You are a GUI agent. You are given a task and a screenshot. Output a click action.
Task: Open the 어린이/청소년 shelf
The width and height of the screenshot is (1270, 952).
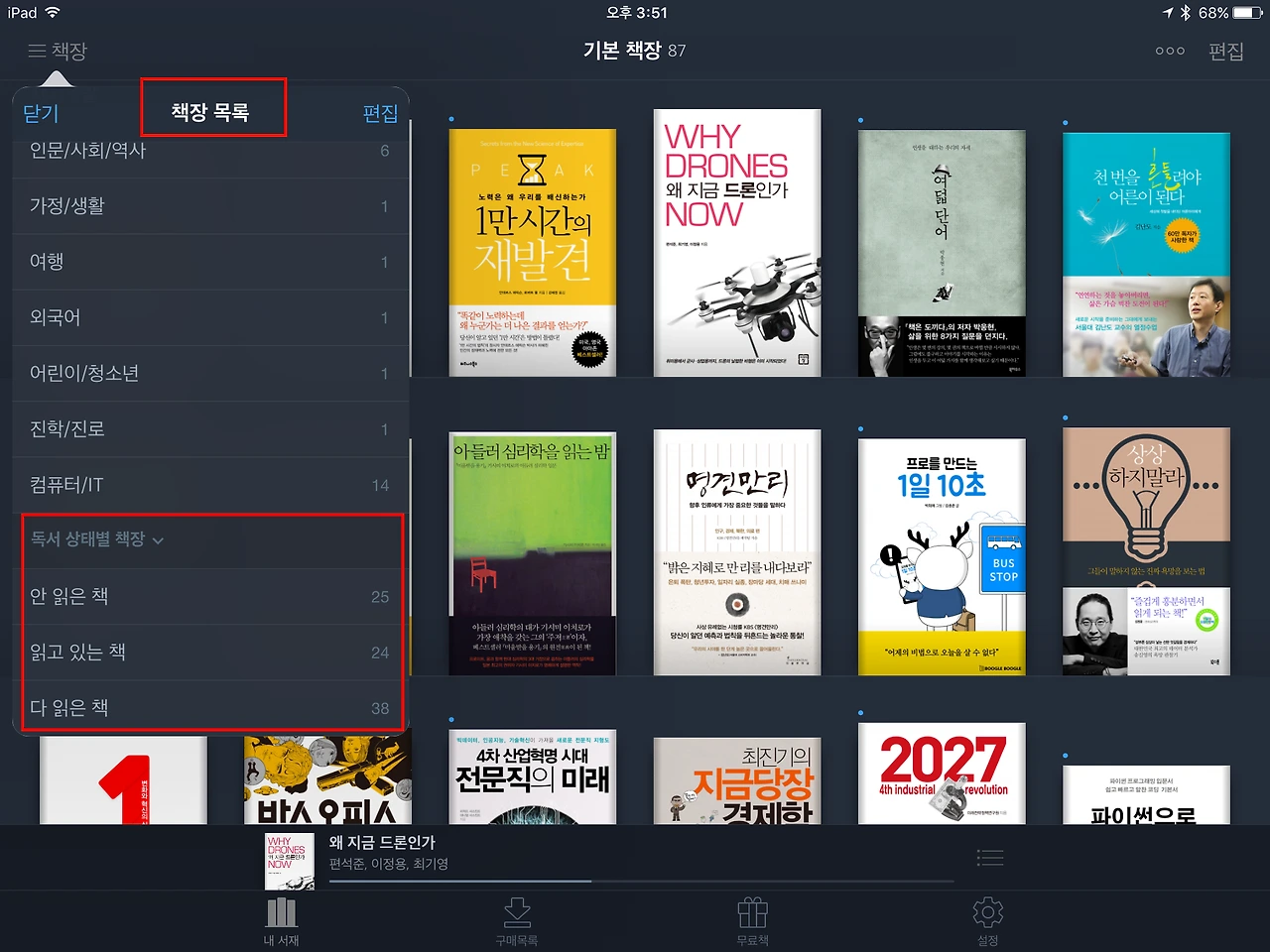click(x=210, y=373)
